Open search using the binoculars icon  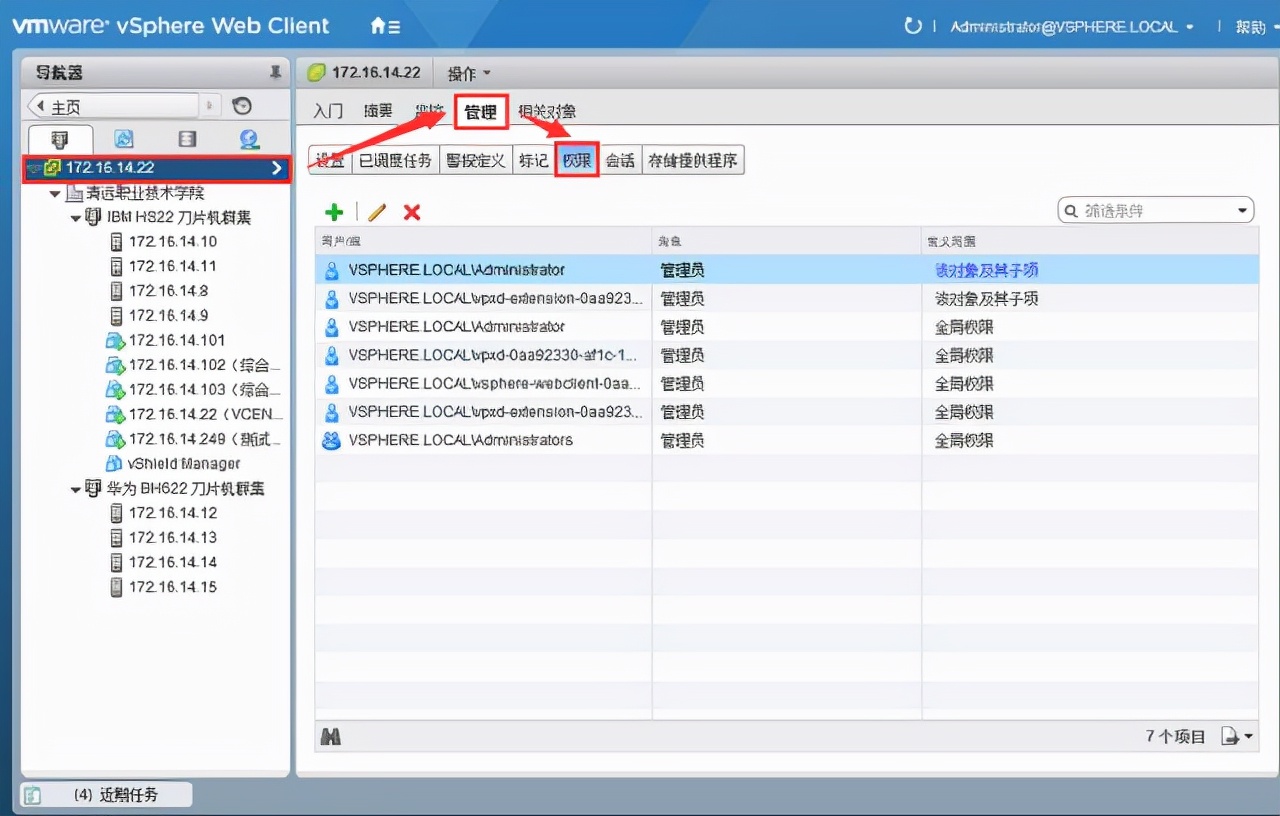(330, 736)
